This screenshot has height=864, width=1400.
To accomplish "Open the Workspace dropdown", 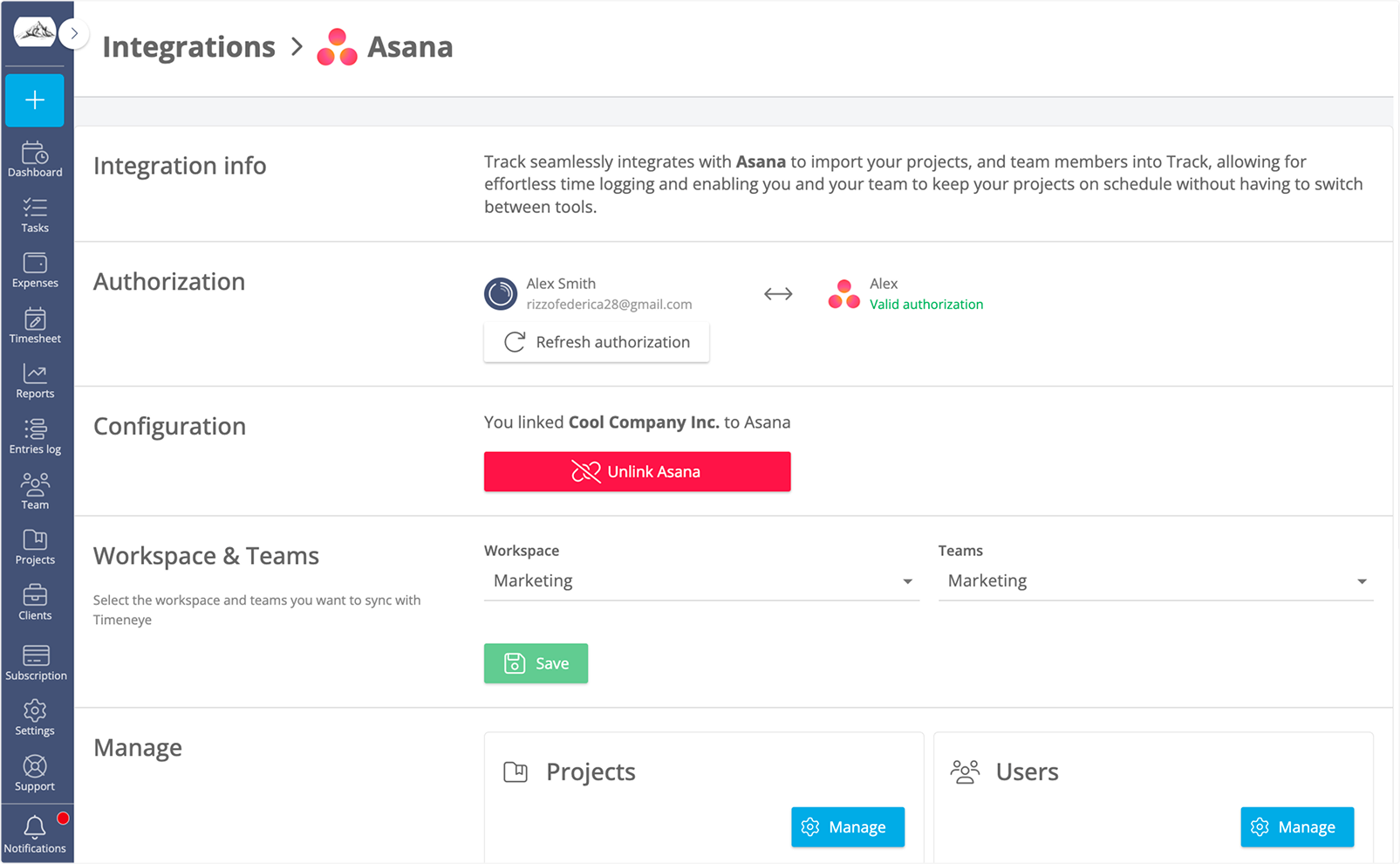I will [701, 581].
